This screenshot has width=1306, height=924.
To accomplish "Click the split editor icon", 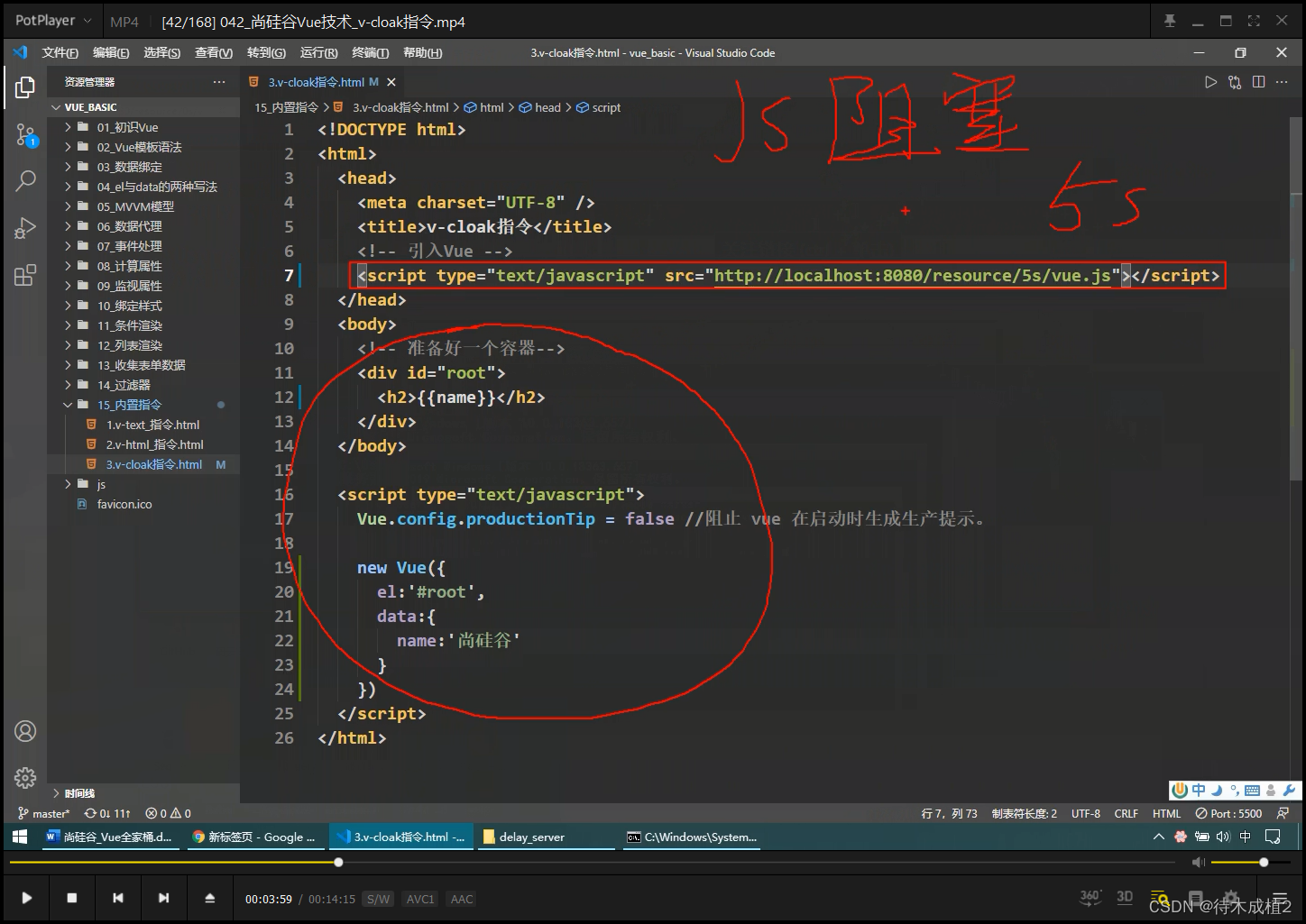I will [x=1259, y=82].
